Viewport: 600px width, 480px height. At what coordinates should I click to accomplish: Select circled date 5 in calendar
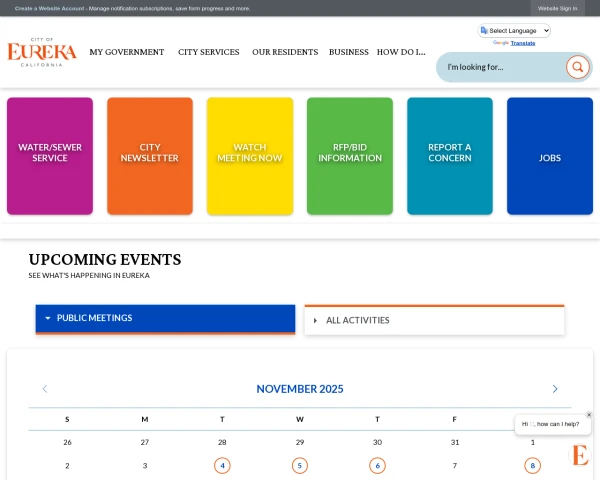pyautogui.click(x=300, y=465)
